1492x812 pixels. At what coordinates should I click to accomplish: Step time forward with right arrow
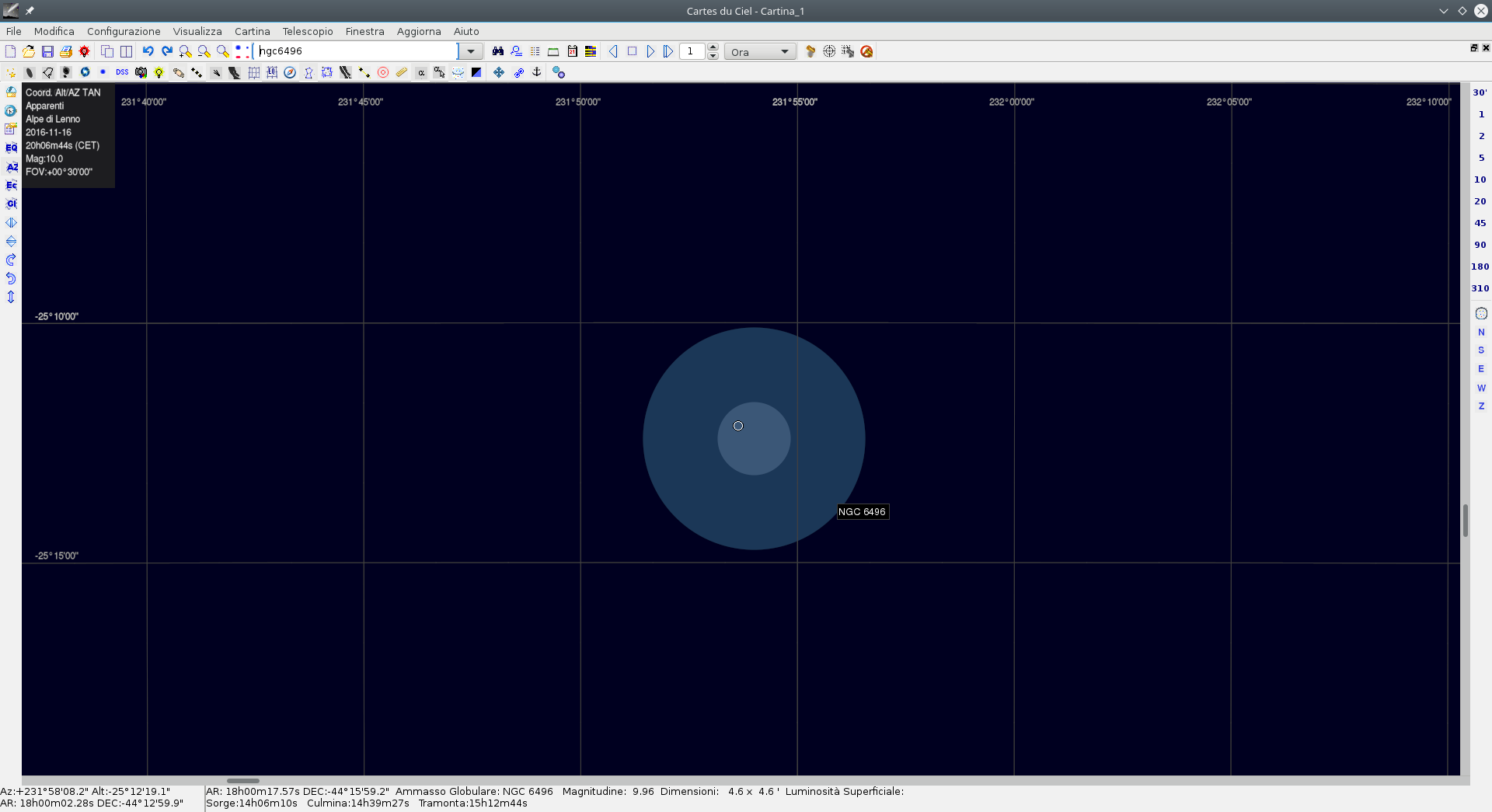click(650, 51)
